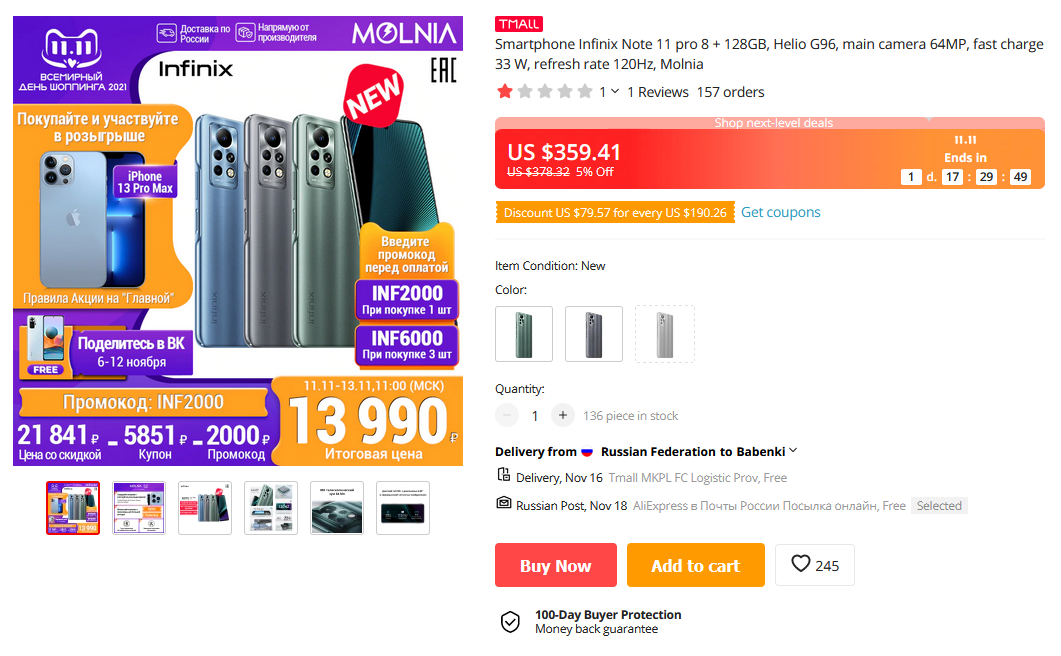Click the plus quantity stepper

click(563, 416)
